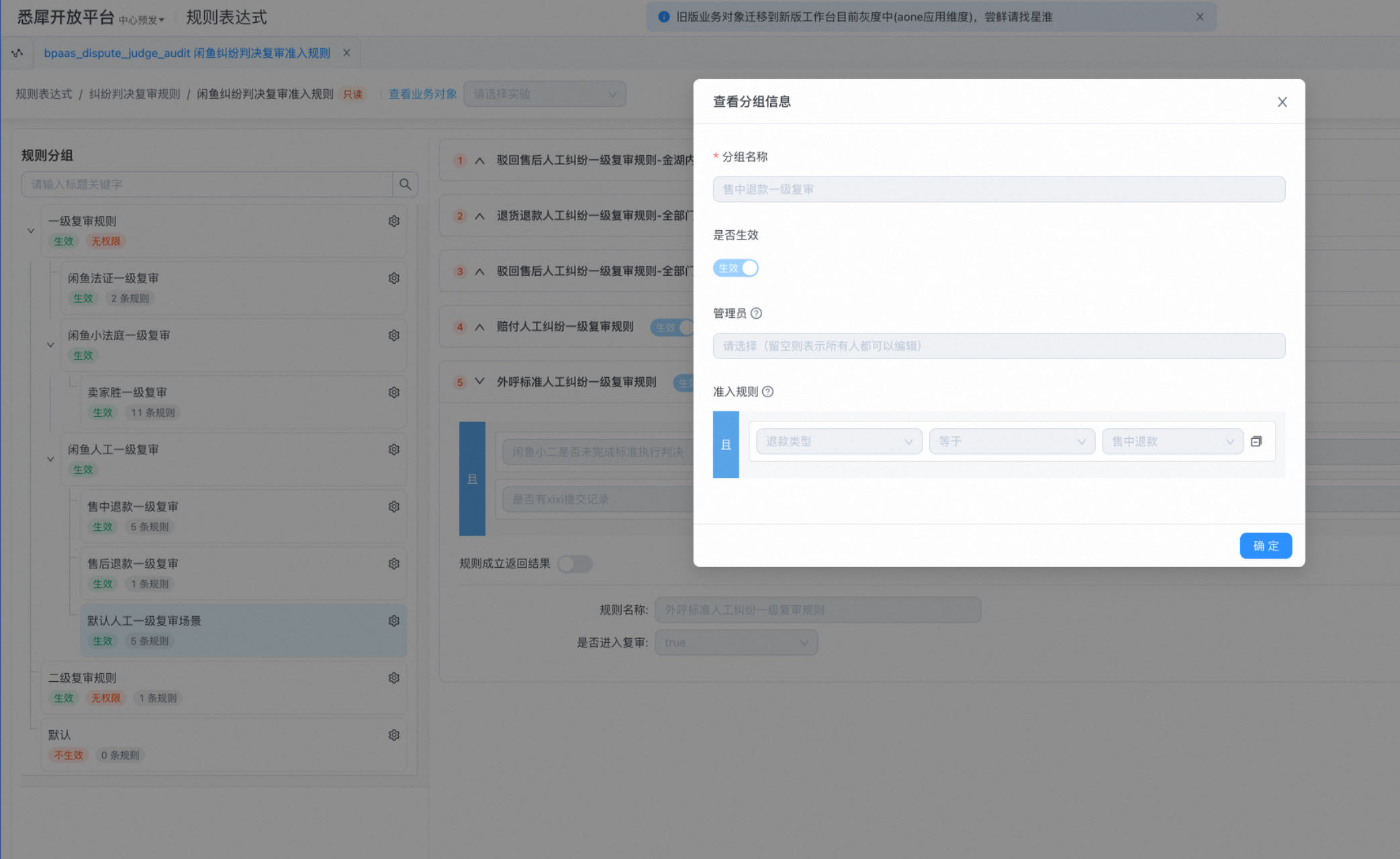Click the 管理员 help question icon

click(756, 313)
